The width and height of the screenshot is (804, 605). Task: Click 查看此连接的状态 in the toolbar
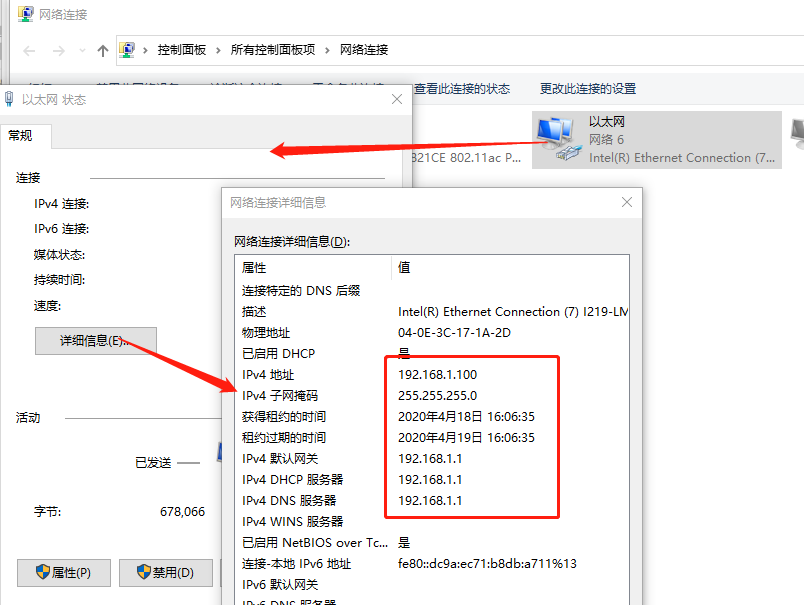tap(461, 88)
